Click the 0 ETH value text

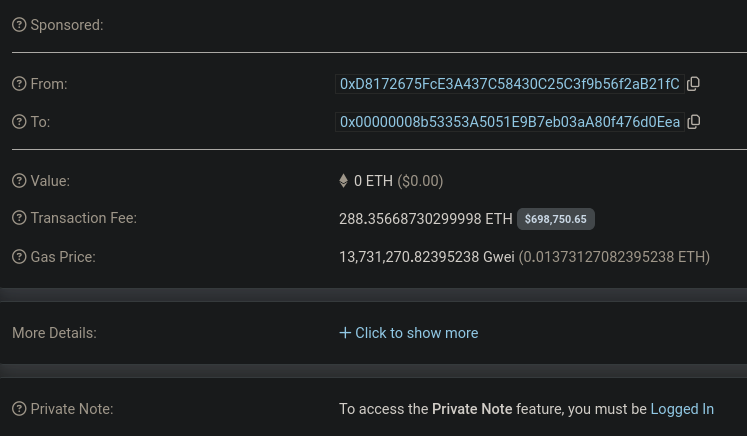coord(373,181)
